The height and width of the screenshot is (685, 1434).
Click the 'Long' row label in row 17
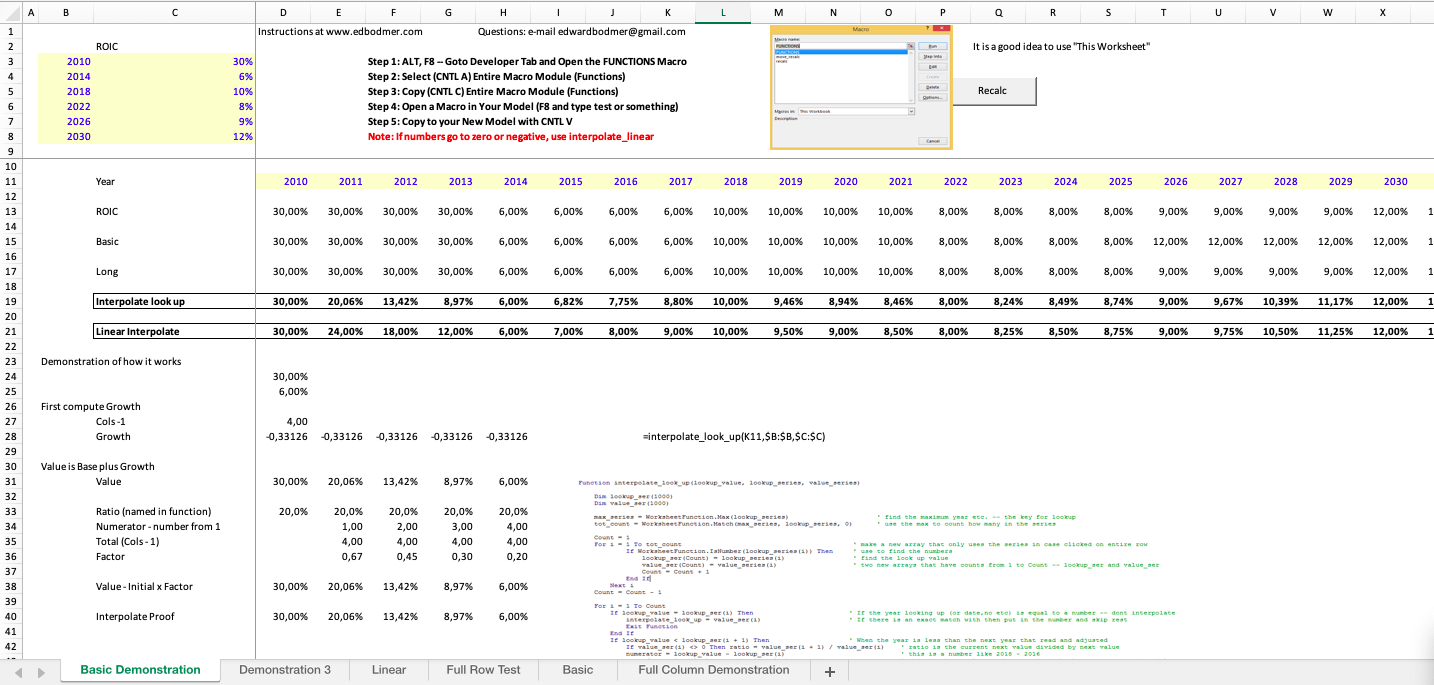point(106,271)
